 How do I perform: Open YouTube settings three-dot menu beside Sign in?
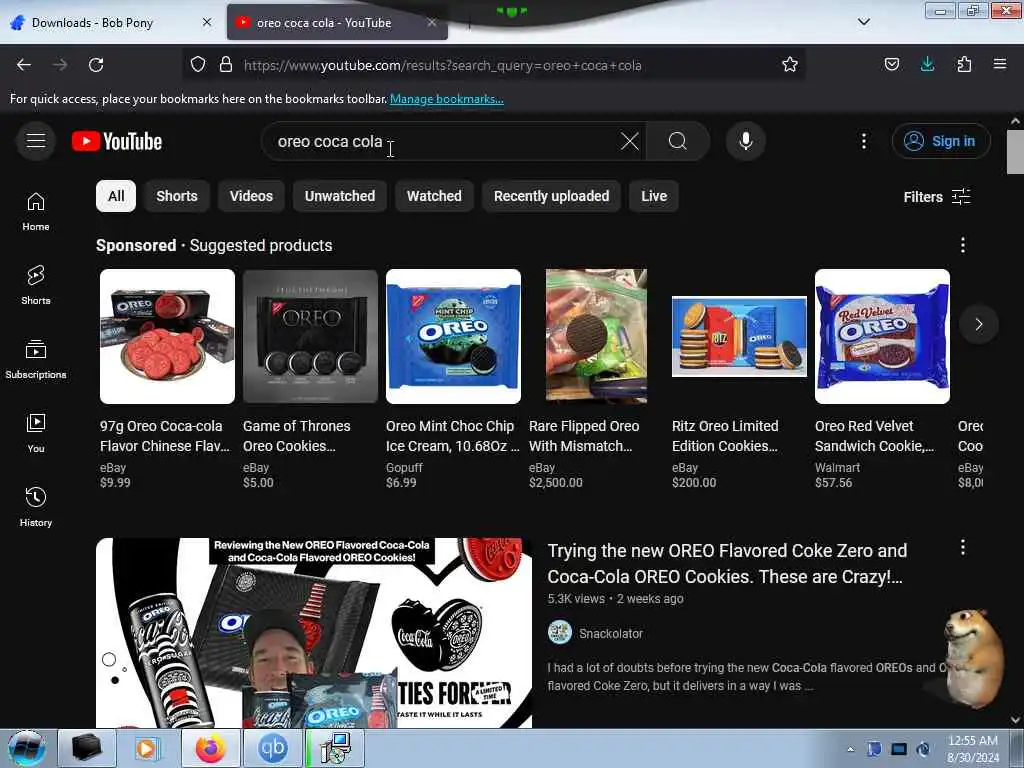tap(863, 141)
